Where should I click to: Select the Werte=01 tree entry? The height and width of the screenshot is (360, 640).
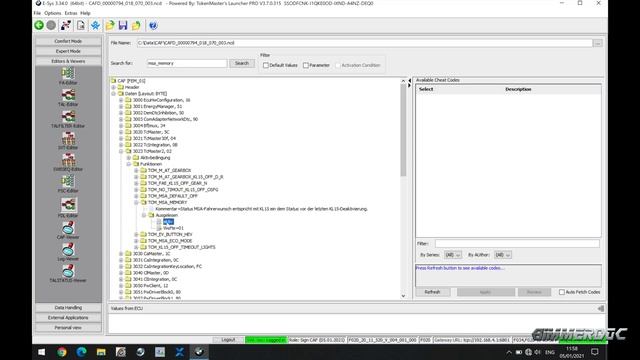[173, 228]
